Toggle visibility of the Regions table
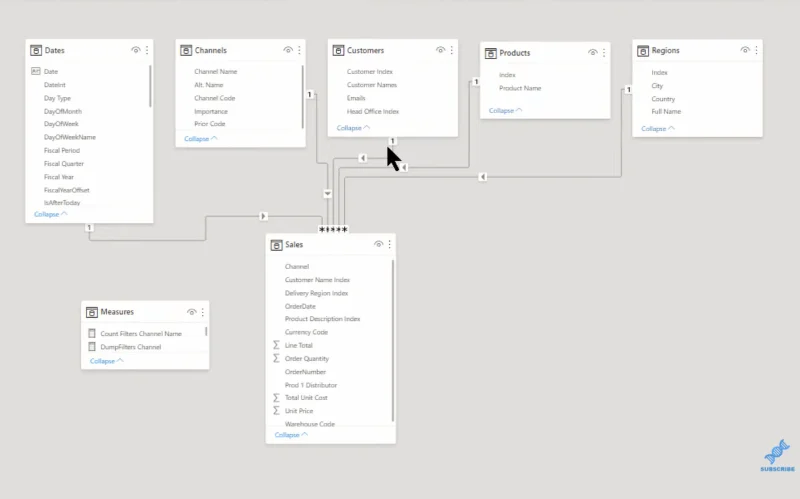800x499 pixels. [x=745, y=50]
